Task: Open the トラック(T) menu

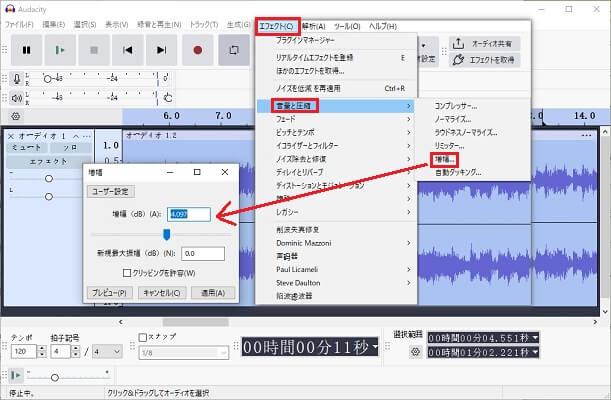Action: (x=204, y=25)
